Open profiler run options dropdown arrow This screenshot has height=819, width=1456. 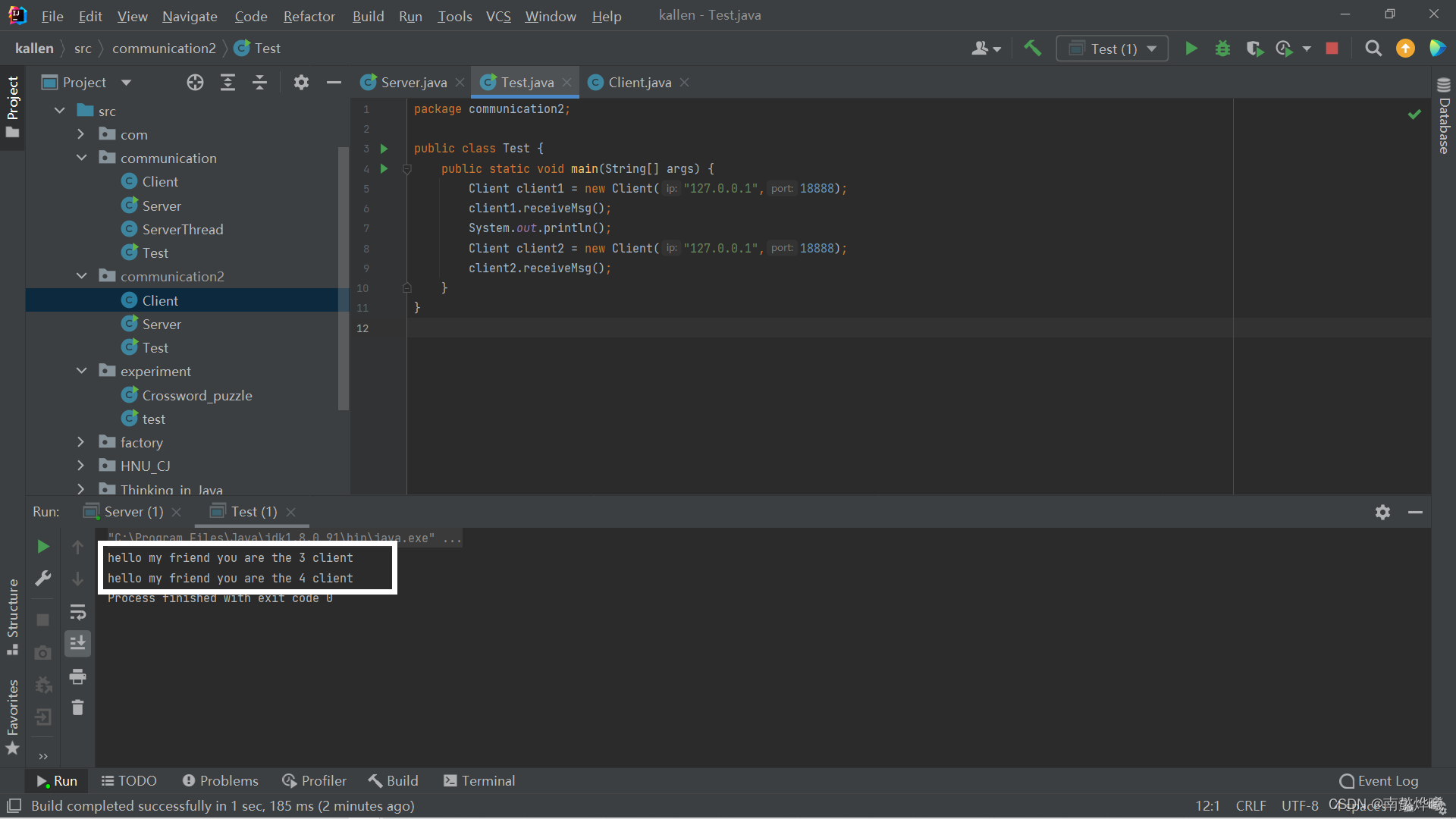point(1306,49)
